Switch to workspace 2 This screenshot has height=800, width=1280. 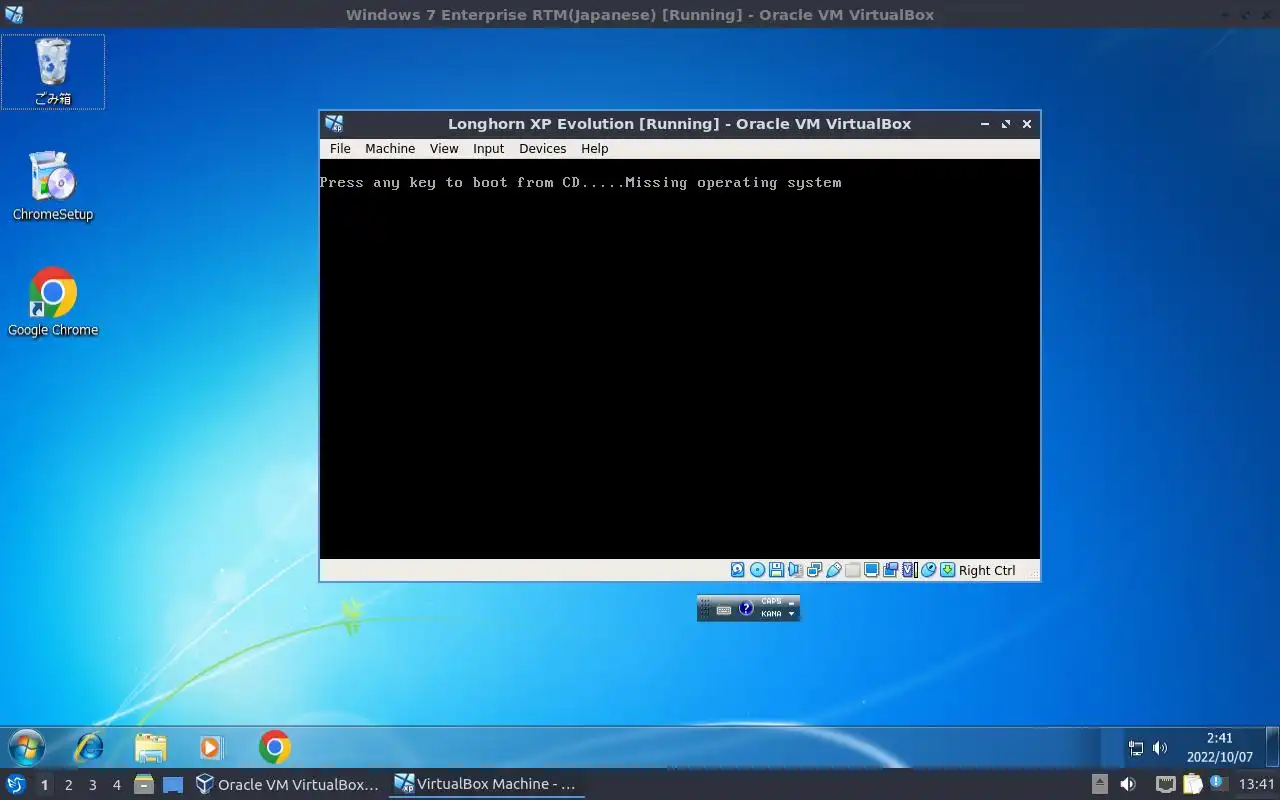pos(68,785)
